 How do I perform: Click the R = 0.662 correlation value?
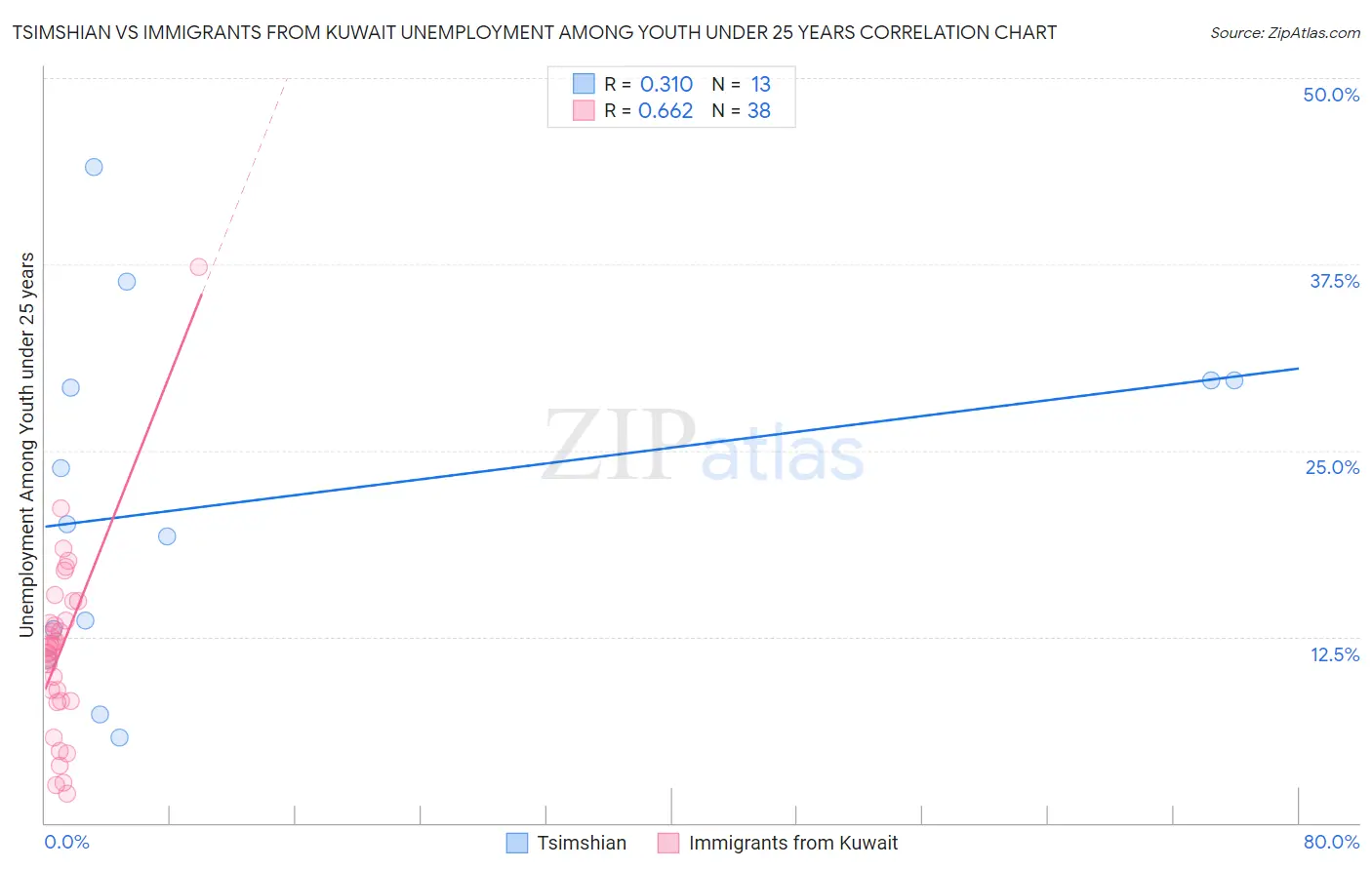[x=649, y=110]
